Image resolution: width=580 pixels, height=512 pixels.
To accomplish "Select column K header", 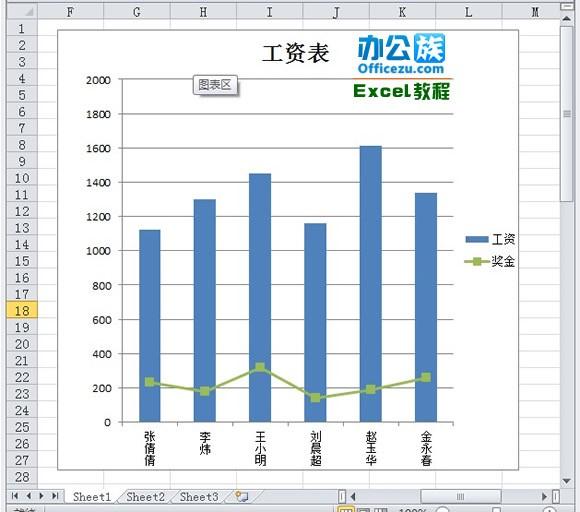I will 402,12.
